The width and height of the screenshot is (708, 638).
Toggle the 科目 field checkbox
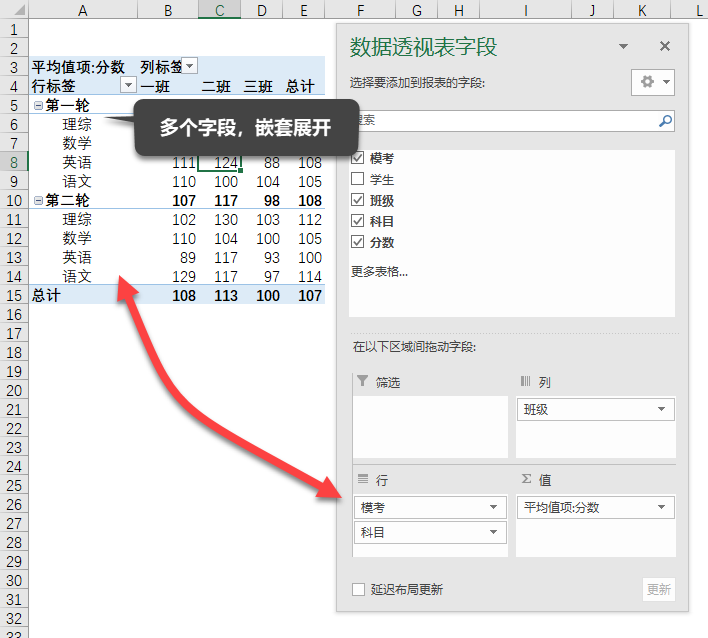click(358, 222)
